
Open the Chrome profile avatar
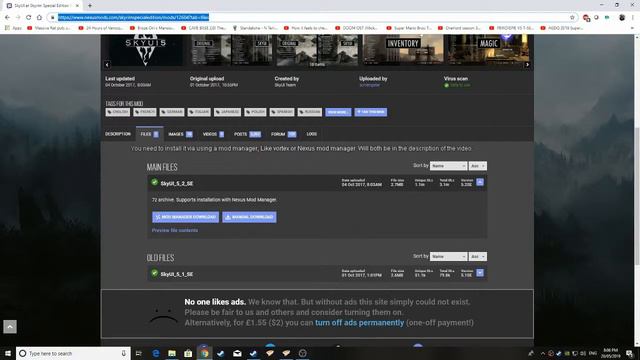pos(622,18)
